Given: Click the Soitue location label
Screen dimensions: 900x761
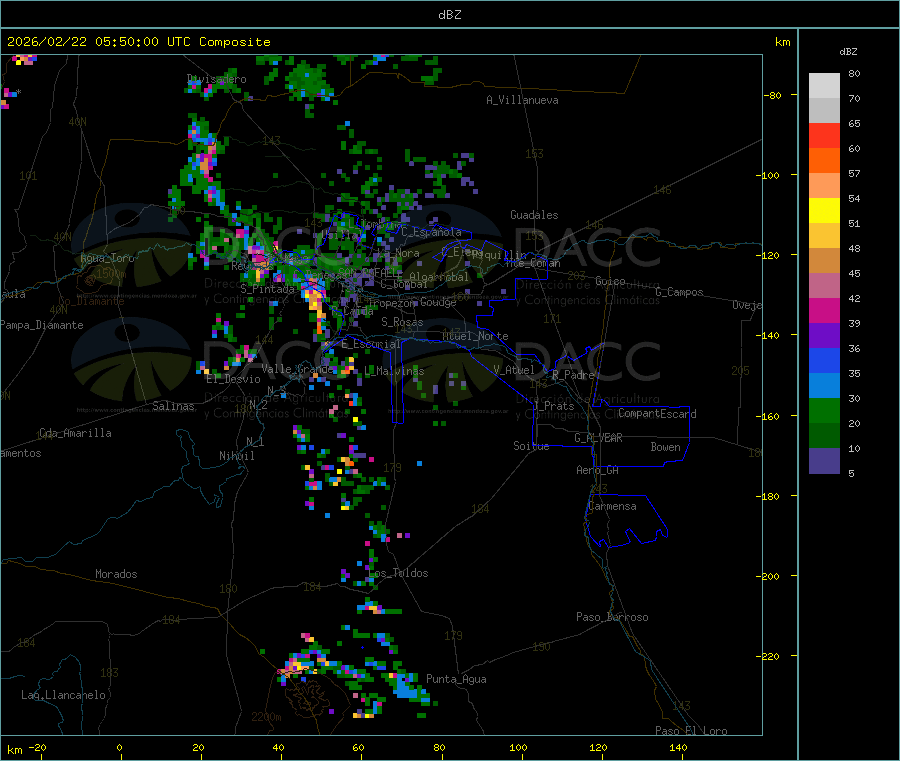Looking at the screenshot, I should pos(532,446).
